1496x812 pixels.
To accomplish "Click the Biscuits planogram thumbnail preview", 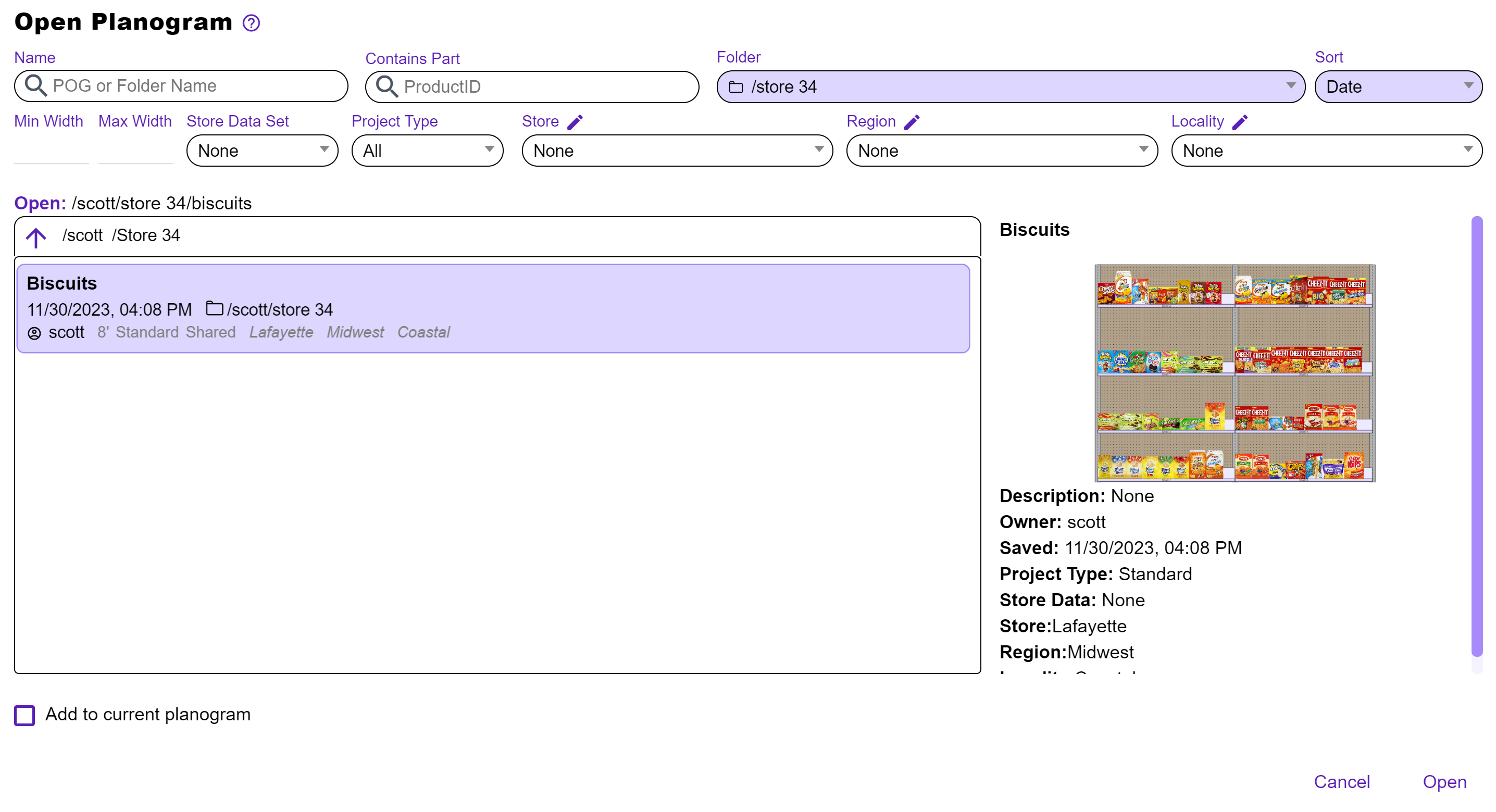I will coord(1234,373).
